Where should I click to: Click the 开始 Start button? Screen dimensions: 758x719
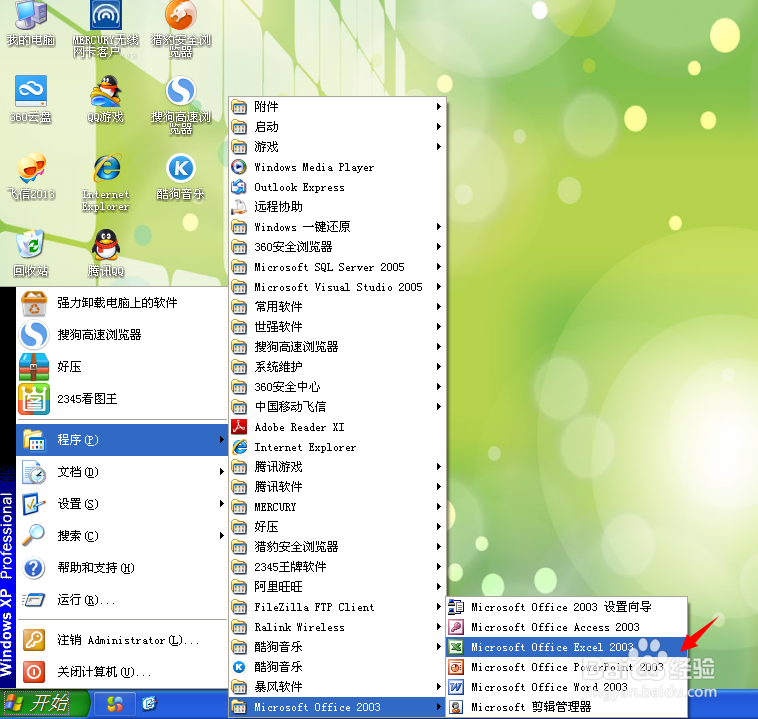pos(44,704)
